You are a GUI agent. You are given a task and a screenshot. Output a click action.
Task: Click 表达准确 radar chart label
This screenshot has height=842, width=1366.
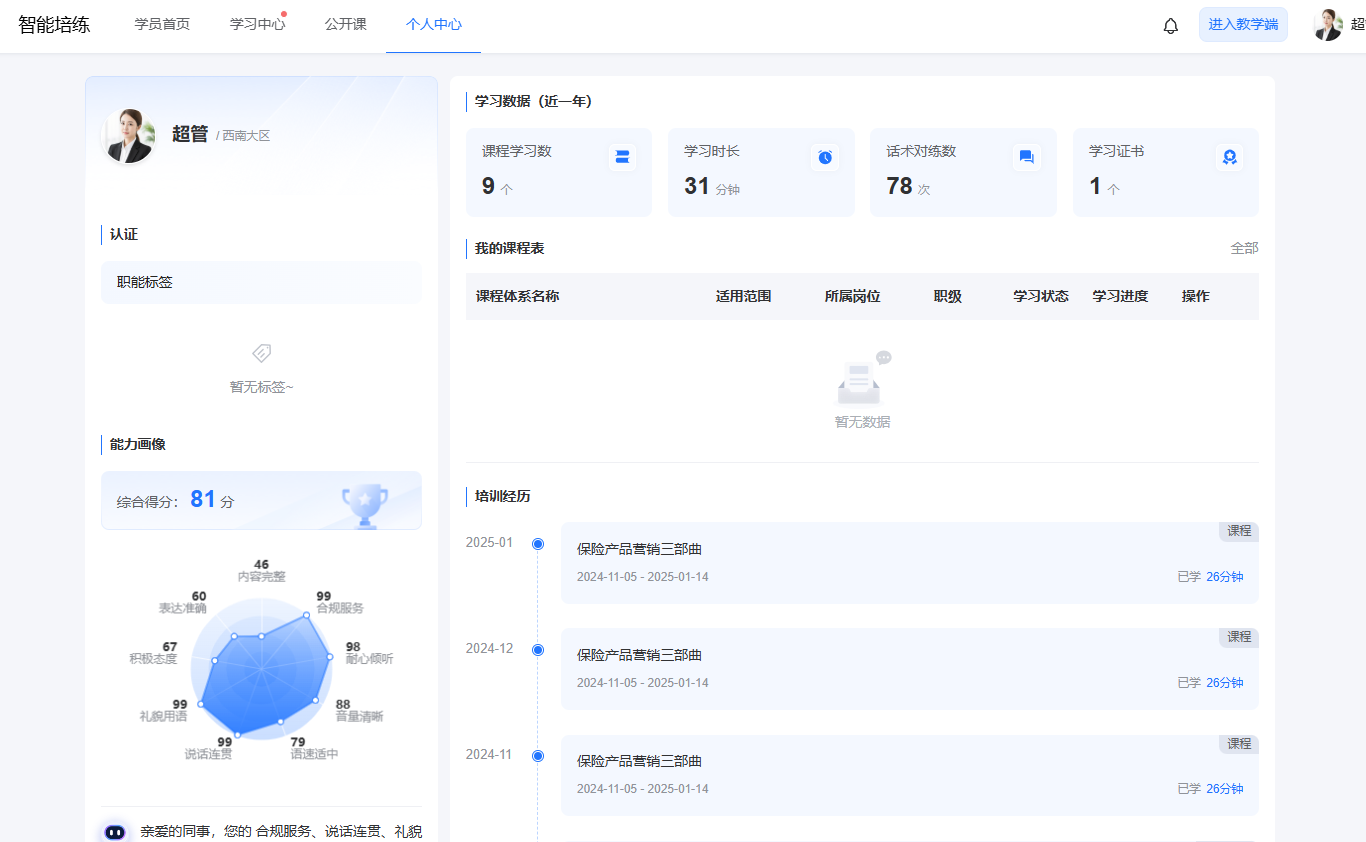point(182,608)
